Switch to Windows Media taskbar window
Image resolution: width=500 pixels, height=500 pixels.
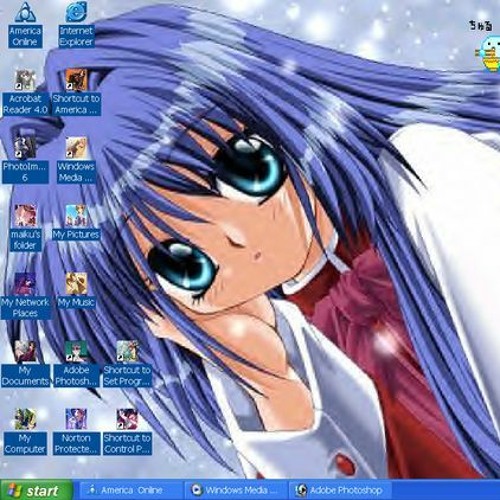(x=235, y=490)
